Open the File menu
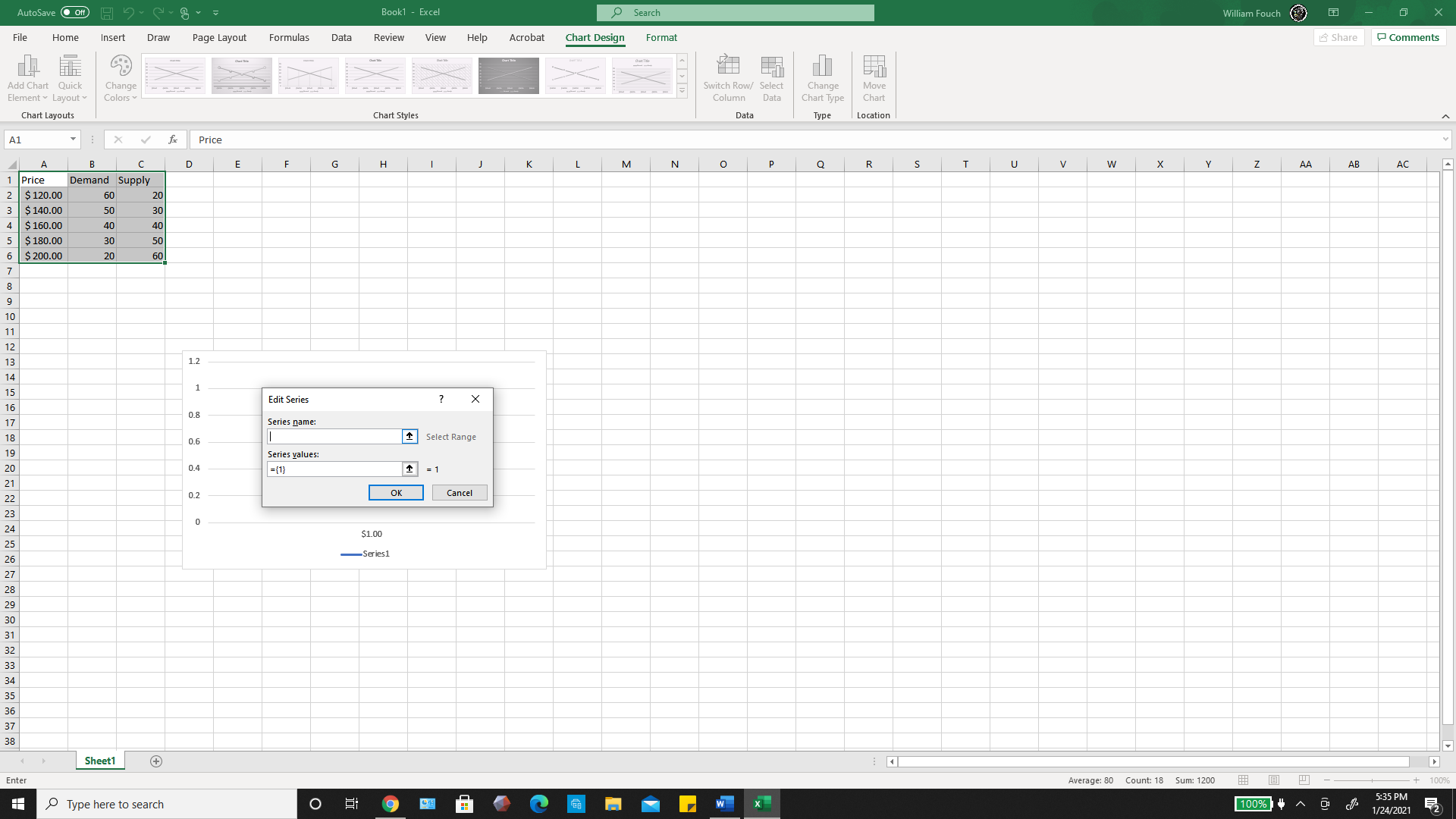 click(x=20, y=37)
